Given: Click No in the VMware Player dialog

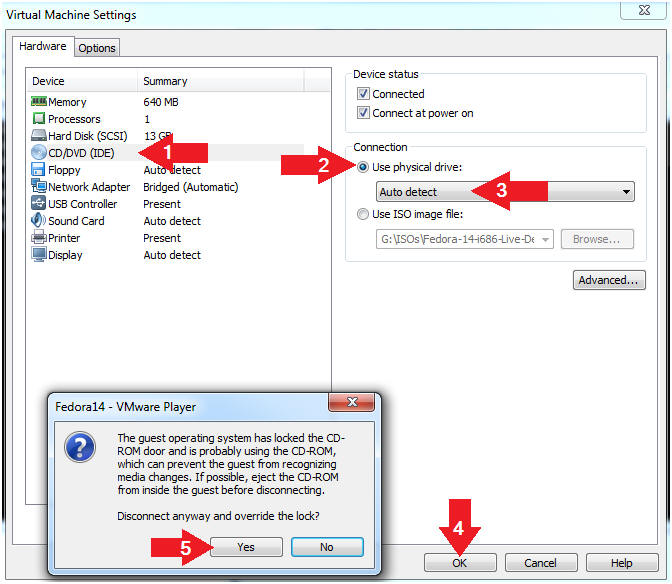Looking at the screenshot, I should (327, 547).
